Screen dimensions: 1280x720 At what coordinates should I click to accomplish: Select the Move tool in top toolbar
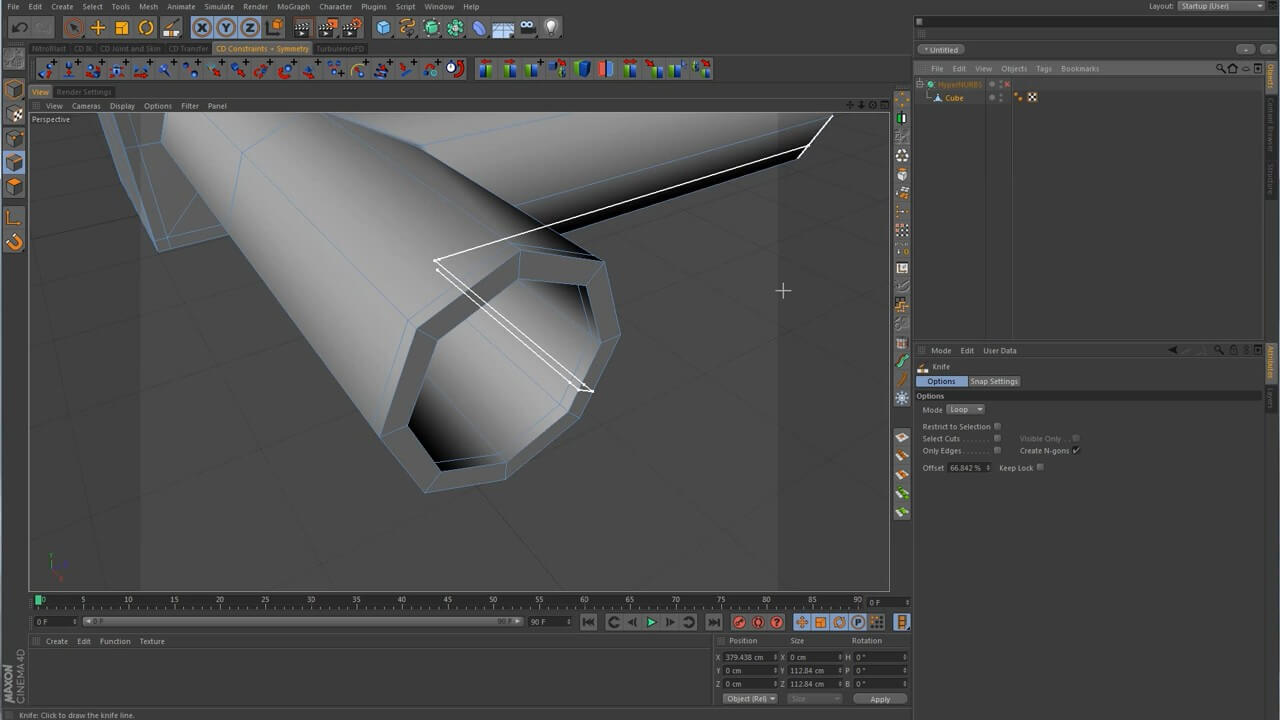pyautogui.click(x=98, y=28)
